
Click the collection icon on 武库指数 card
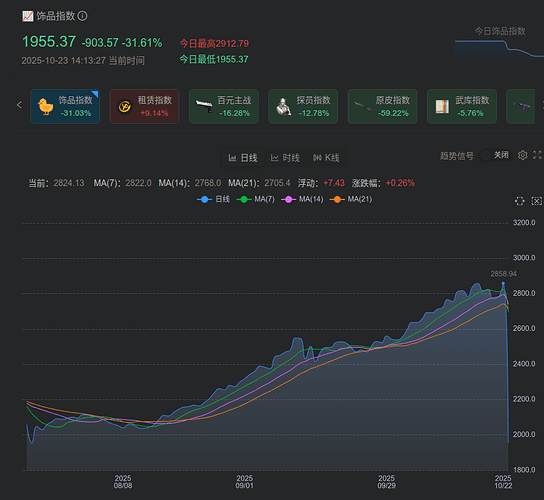coord(442,107)
